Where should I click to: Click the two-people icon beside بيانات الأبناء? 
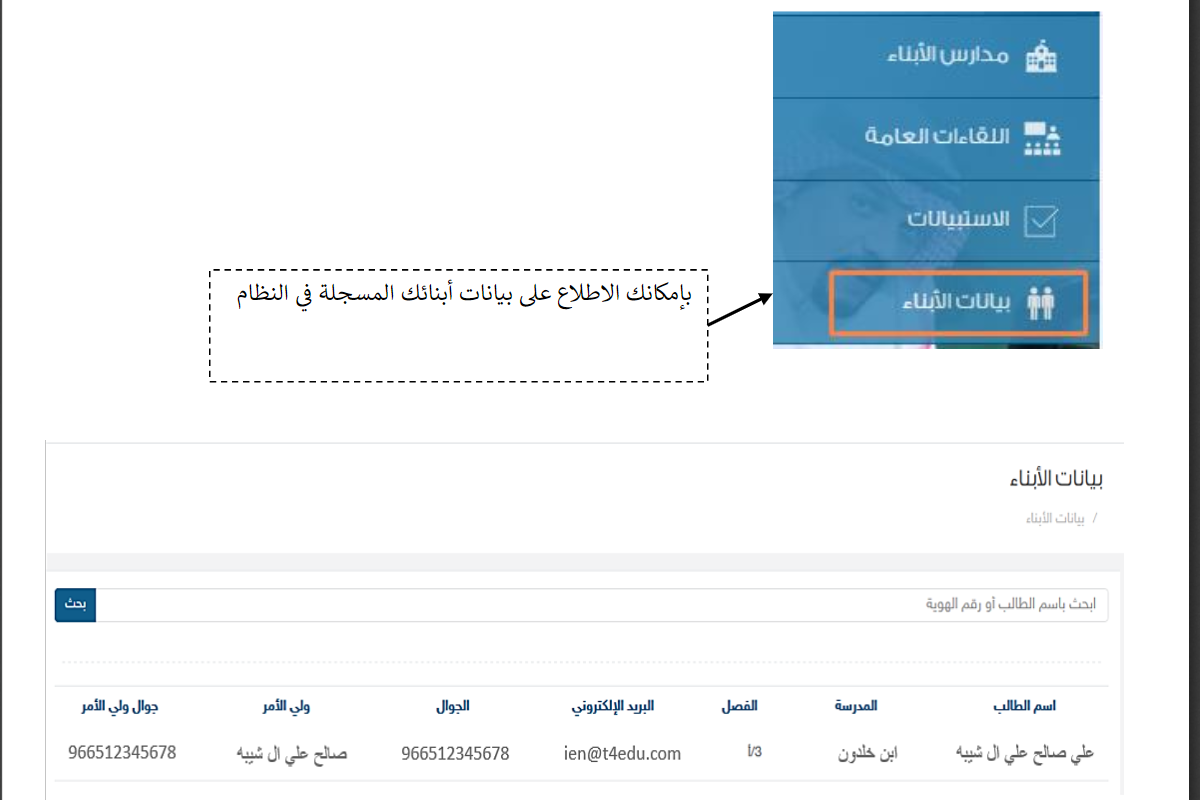click(x=1043, y=301)
